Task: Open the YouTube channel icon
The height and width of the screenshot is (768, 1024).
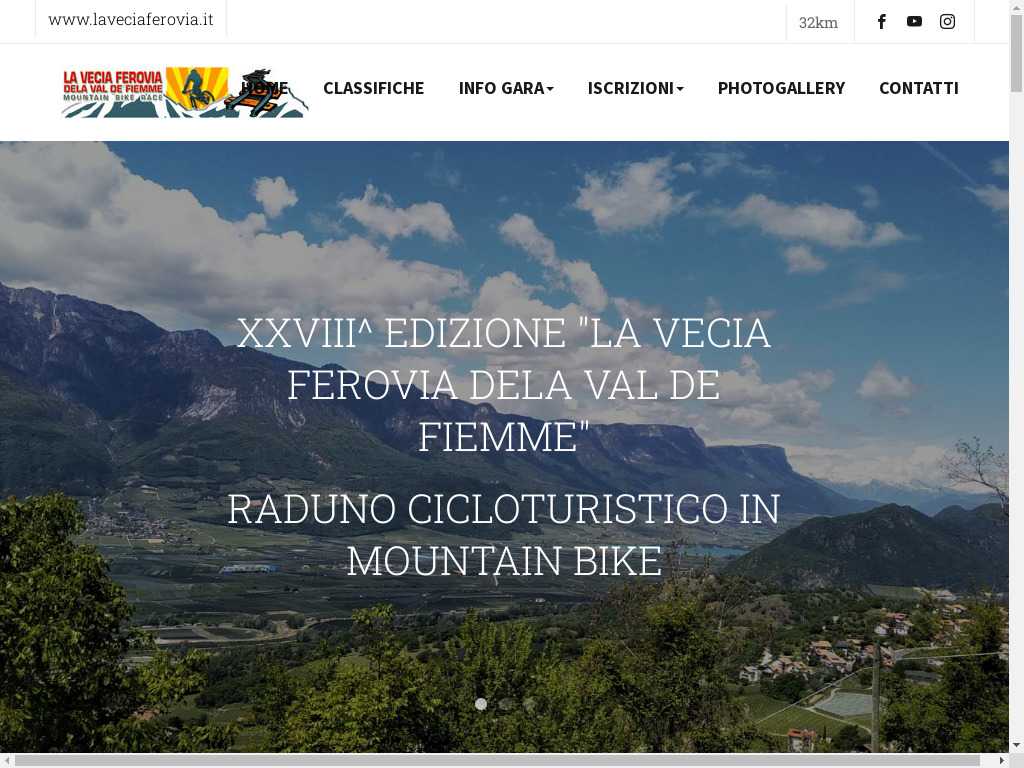Action: coord(914,22)
